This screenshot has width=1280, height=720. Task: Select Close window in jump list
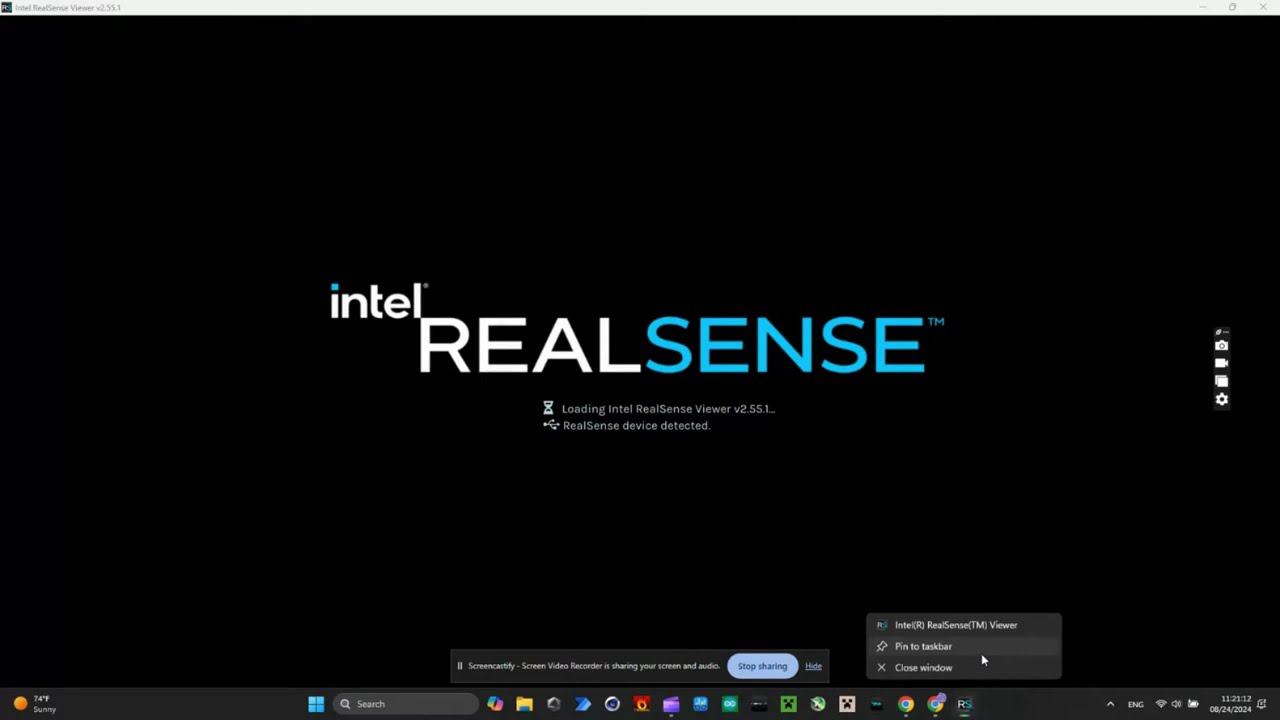point(964,667)
